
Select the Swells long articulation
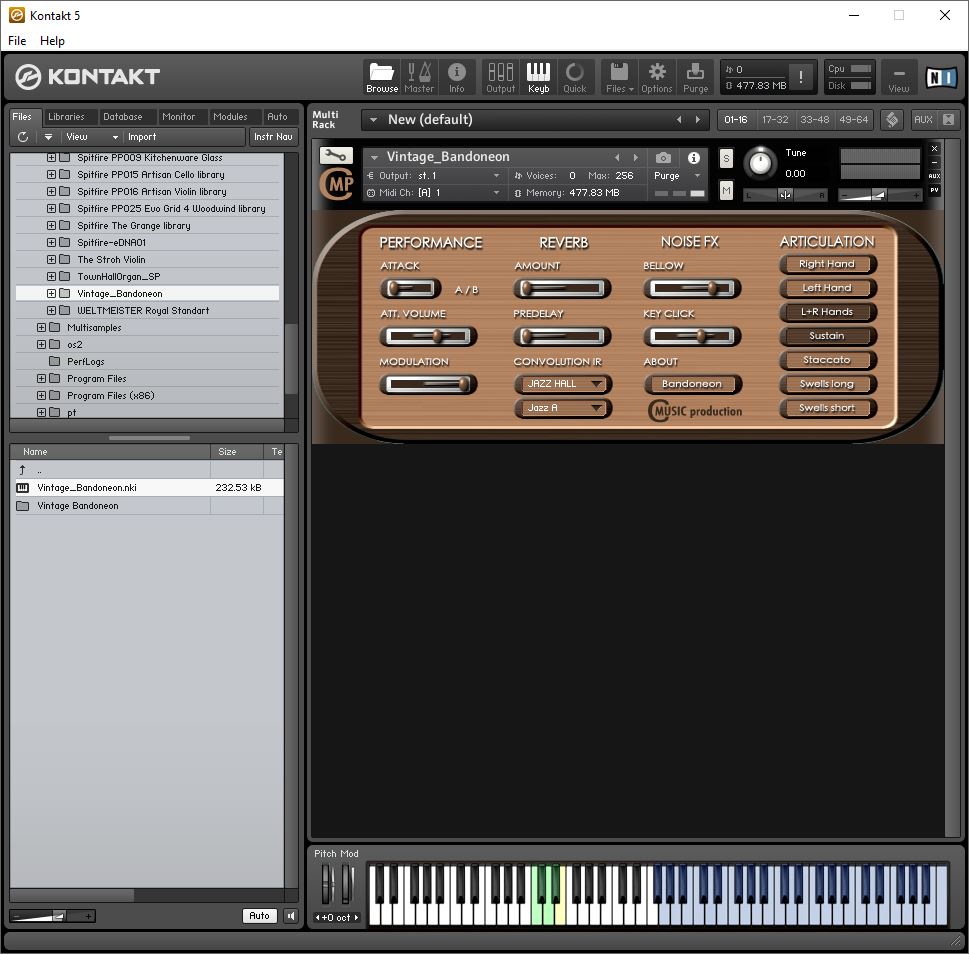(x=827, y=384)
